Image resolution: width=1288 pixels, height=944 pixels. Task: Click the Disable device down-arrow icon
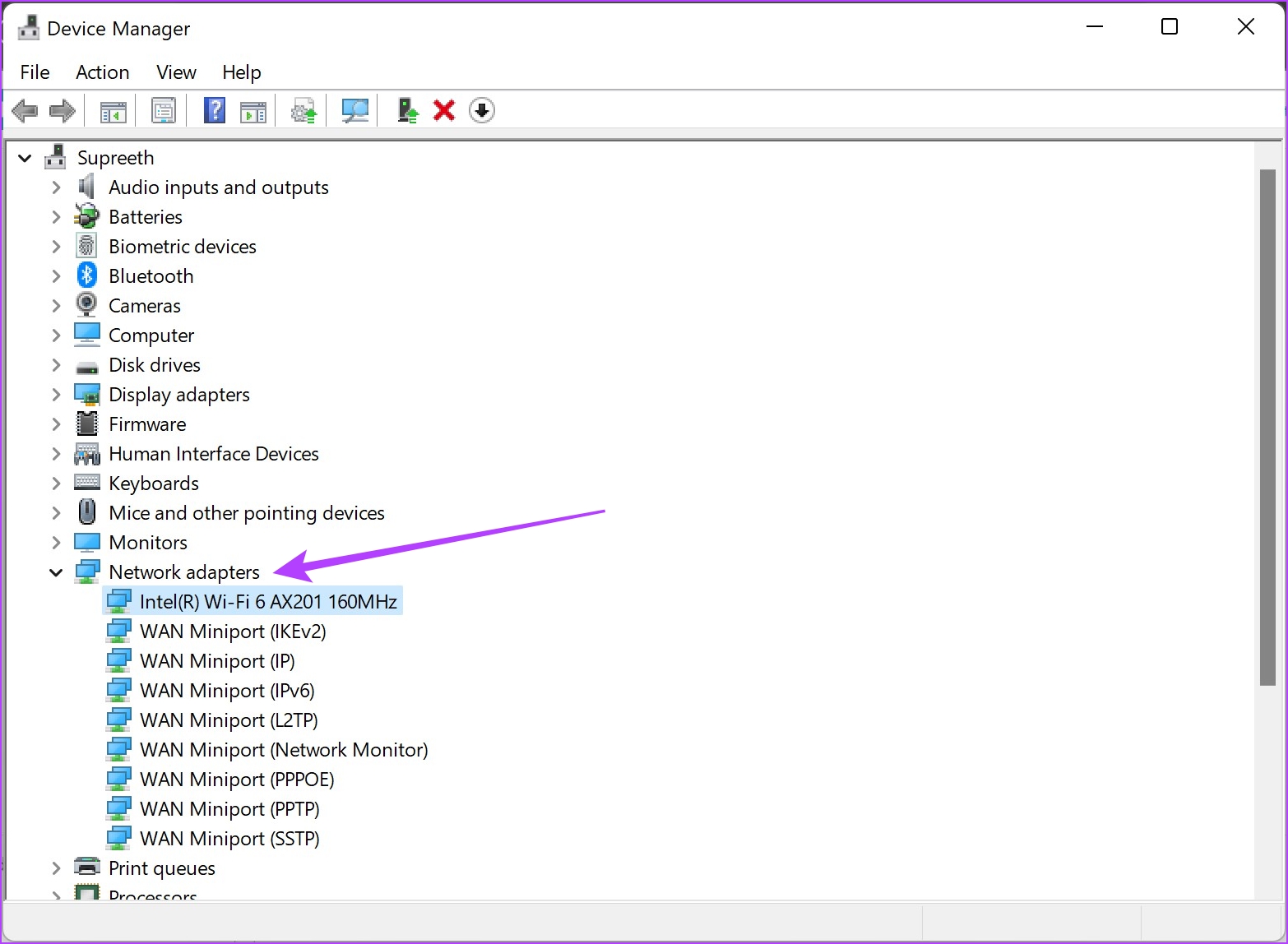pyautogui.click(x=481, y=110)
